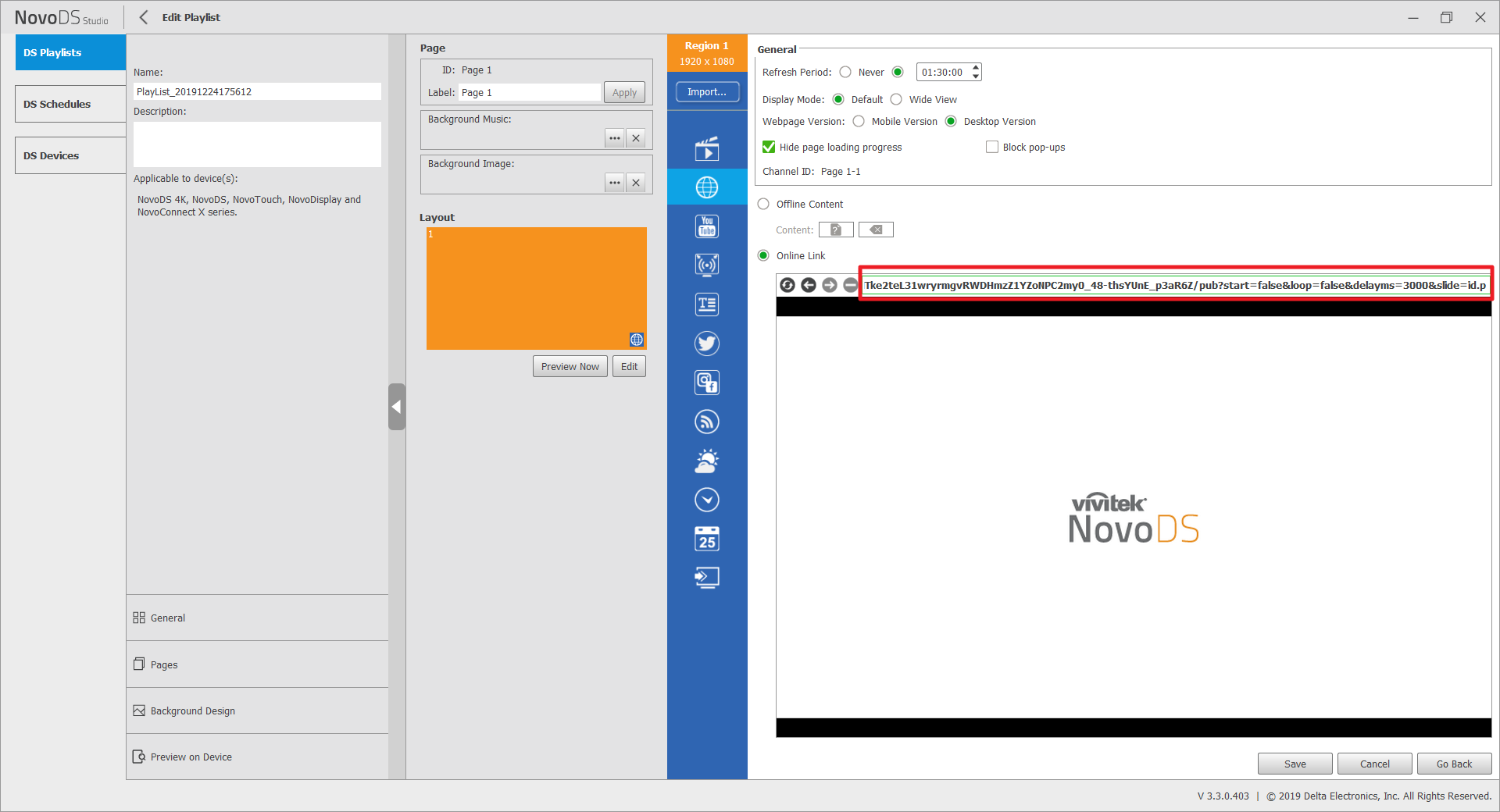The image size is (1500, 812).
Task: Select Offline Content option
Action: pos(763,204)
